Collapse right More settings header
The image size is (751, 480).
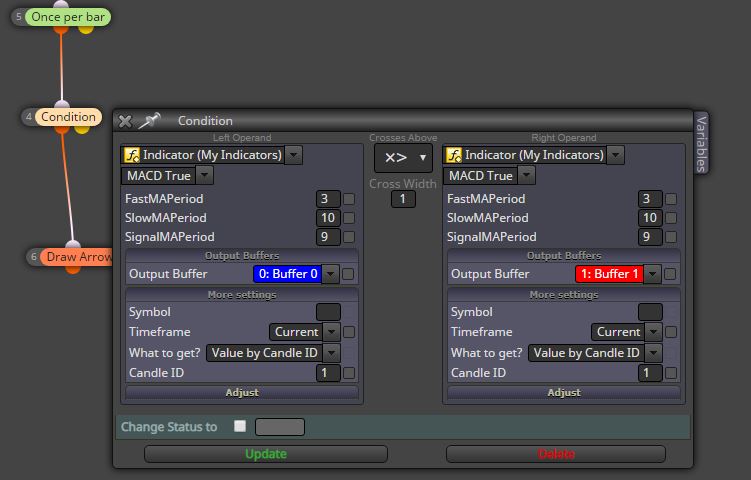click(x=564, y=295)
